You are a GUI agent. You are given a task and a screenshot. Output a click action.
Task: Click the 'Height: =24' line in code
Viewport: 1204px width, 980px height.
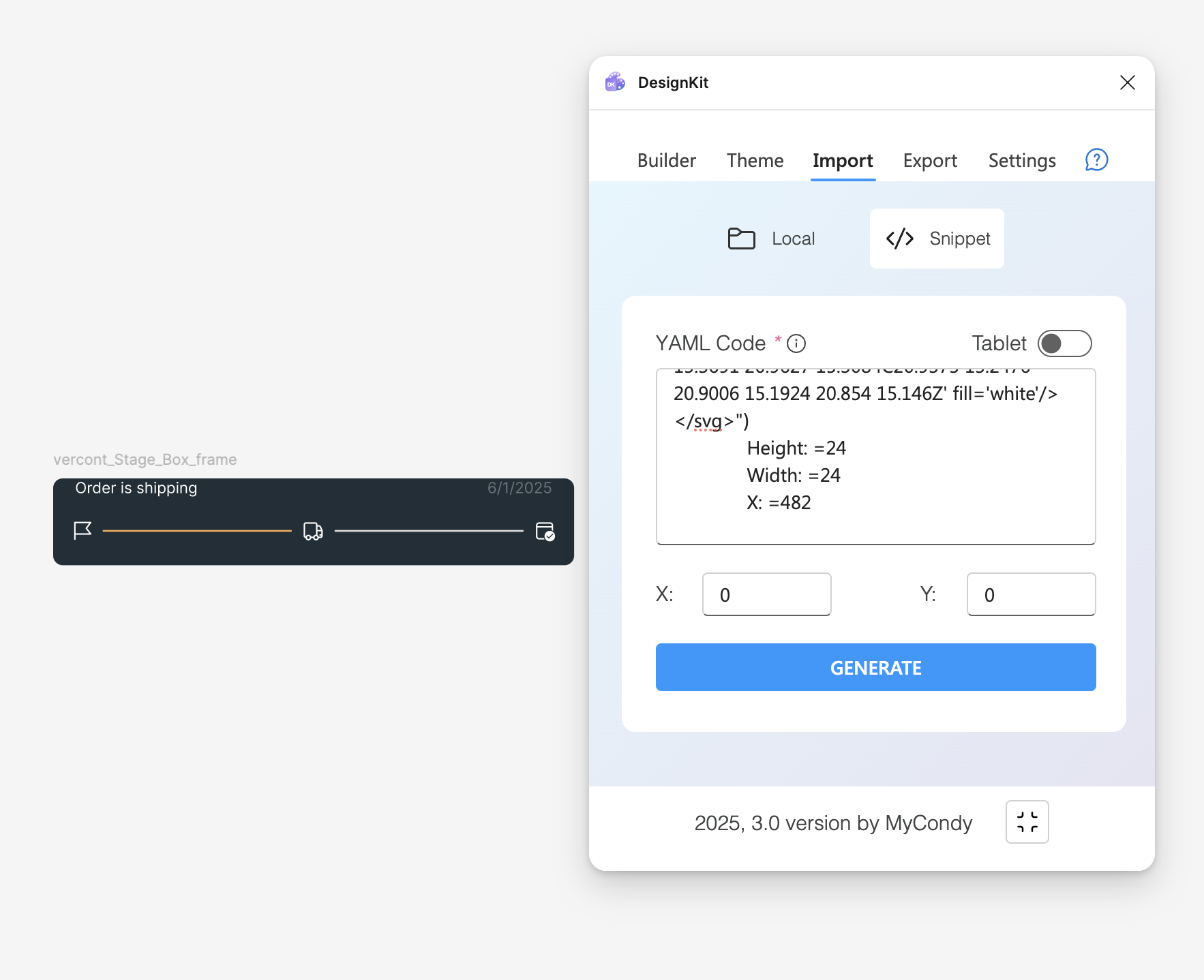tap(796, 448)
